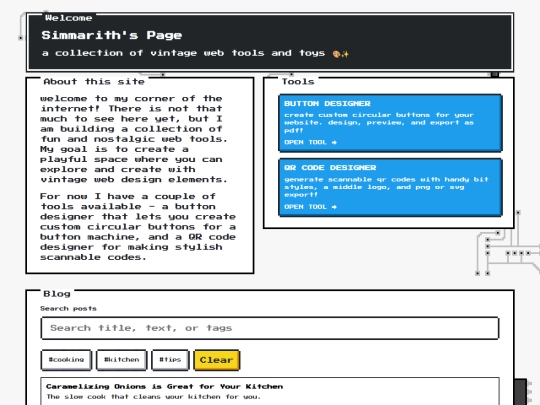Focus the blog search input field
This screenshot has height=405, width=540.
270,328
